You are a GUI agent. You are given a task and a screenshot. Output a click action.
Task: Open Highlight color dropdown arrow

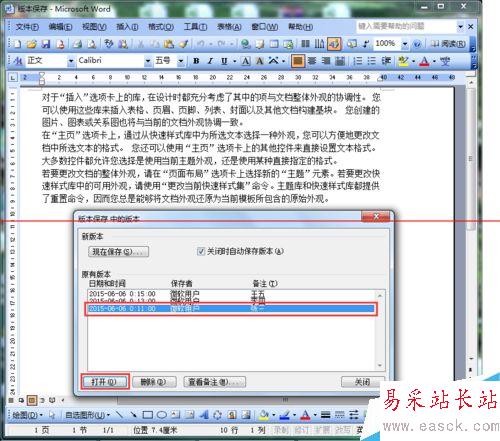[x=413, y=61]
